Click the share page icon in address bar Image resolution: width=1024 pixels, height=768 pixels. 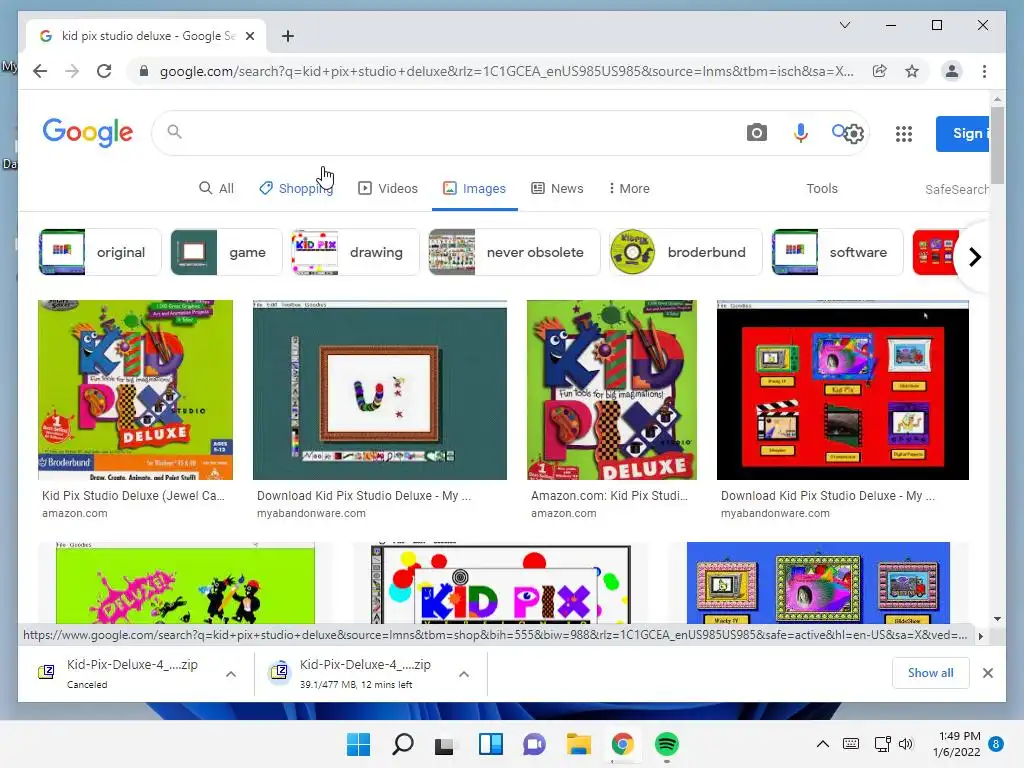pos(880,71)
